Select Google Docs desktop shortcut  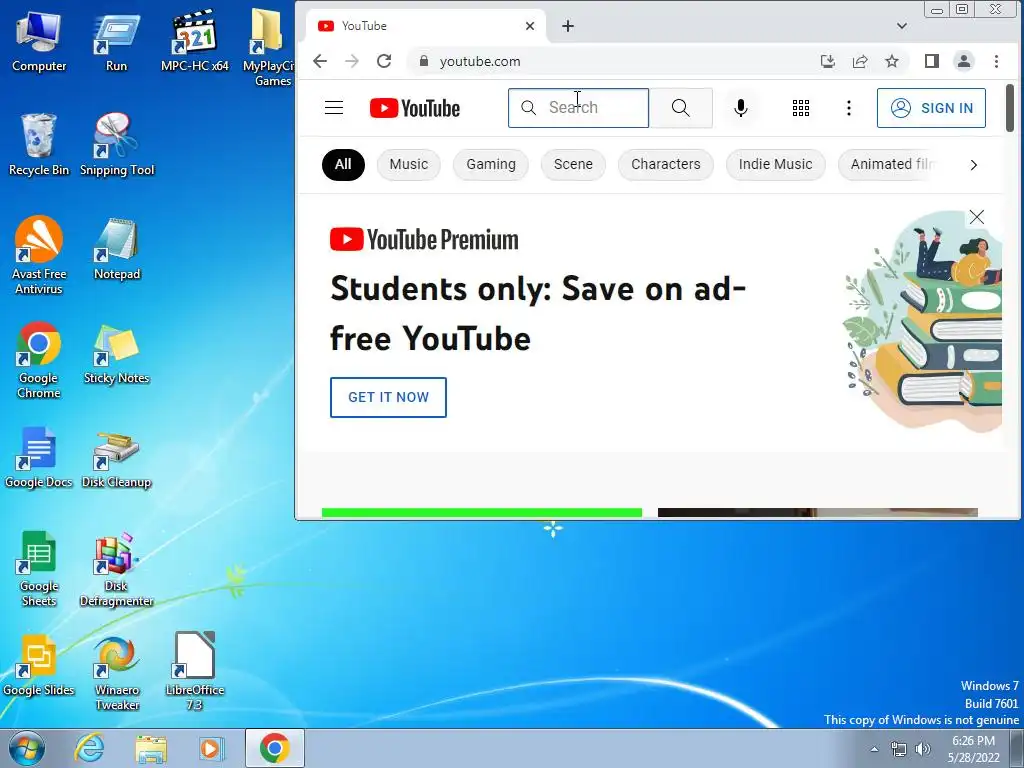tap(39, 457)
